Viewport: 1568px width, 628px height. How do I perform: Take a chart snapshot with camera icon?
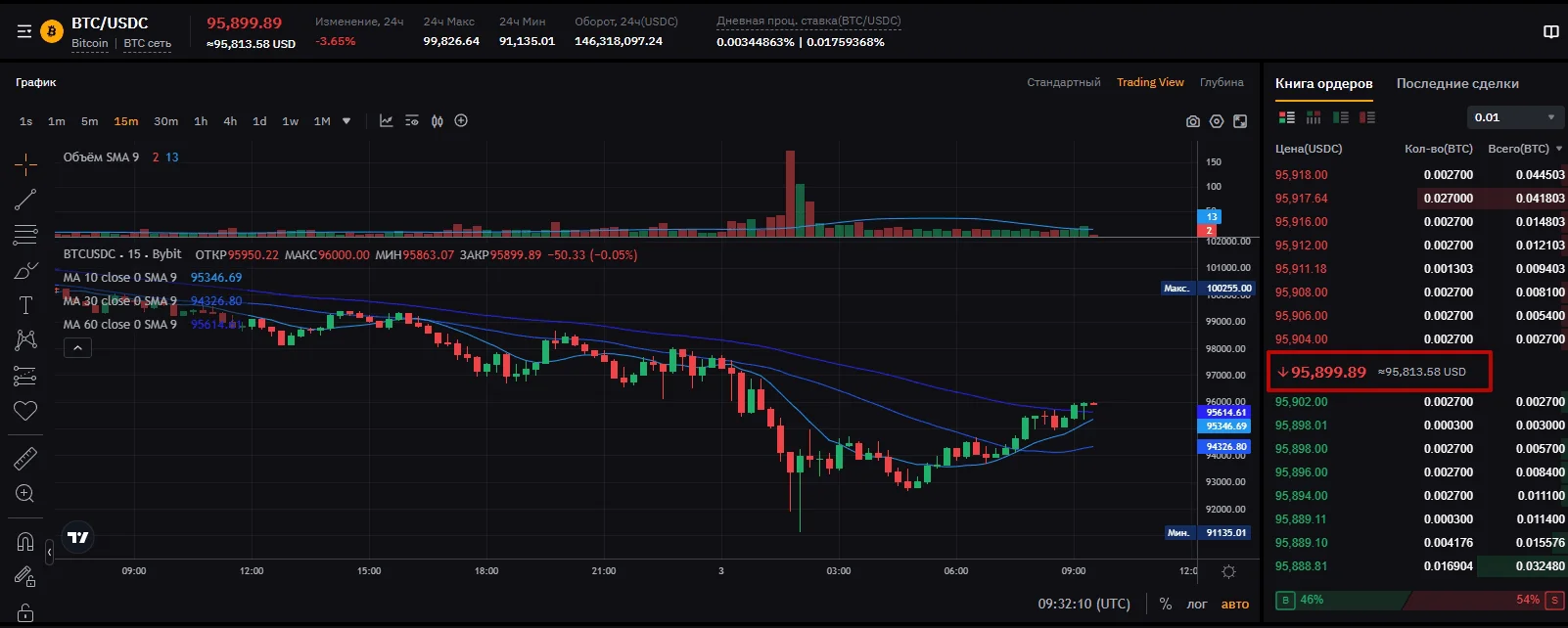pos(1192,121)
